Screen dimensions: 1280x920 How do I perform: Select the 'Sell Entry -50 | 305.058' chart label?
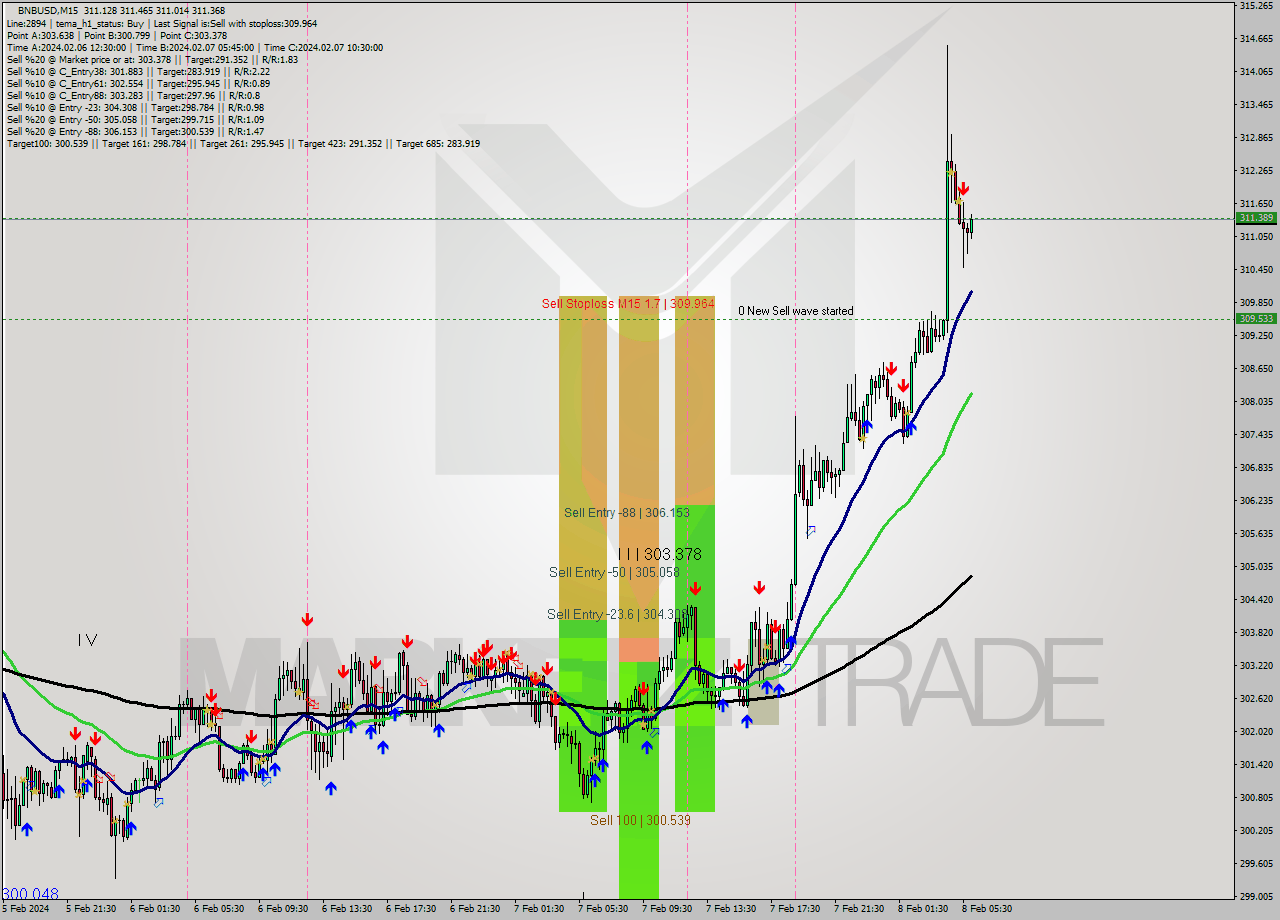[x=614, y=573]
